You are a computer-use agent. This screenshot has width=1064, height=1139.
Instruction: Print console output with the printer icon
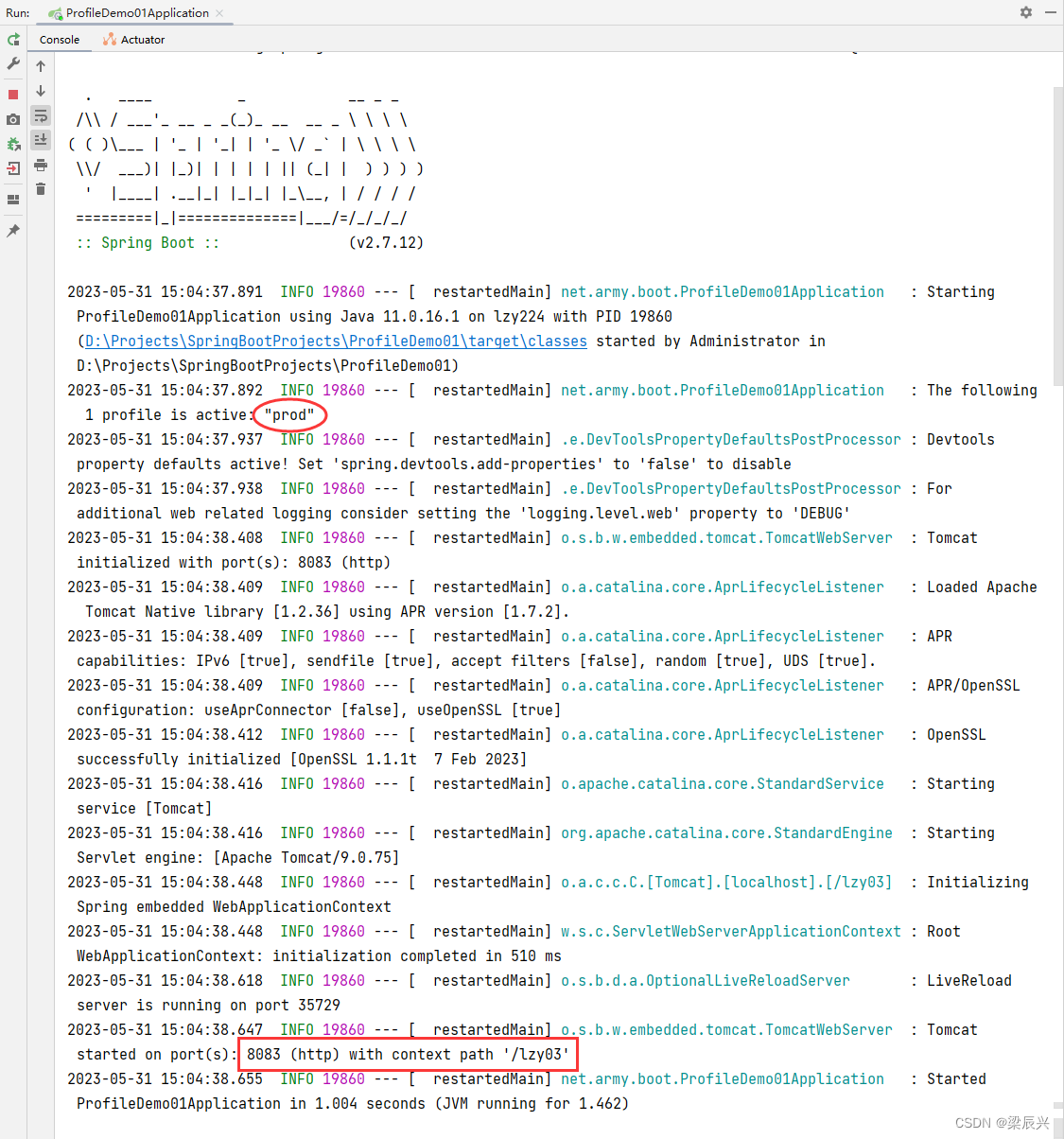pyautogui.click(x=41, y=165)
